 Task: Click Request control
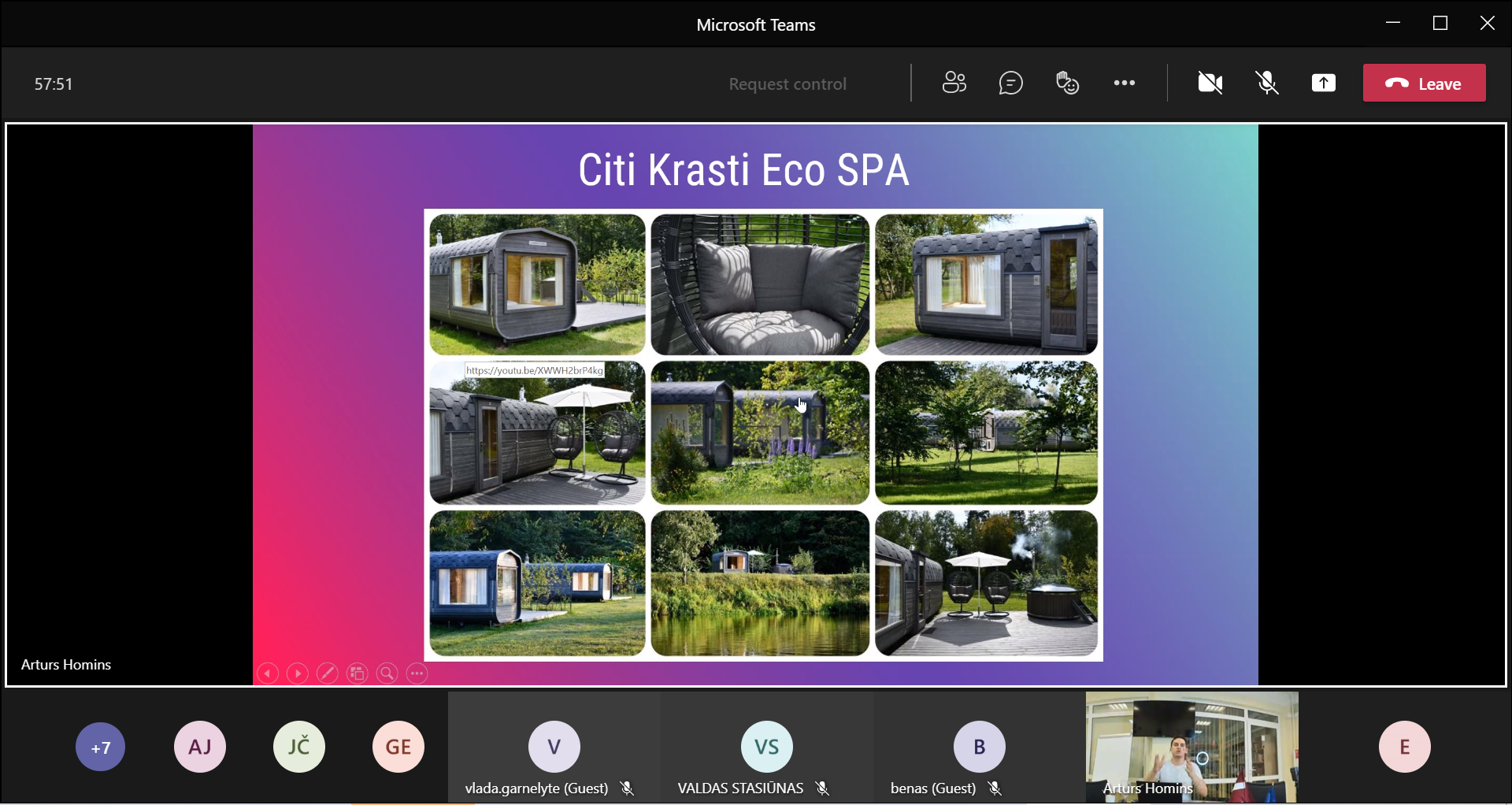pyautogui.click(x=787, y=83)
